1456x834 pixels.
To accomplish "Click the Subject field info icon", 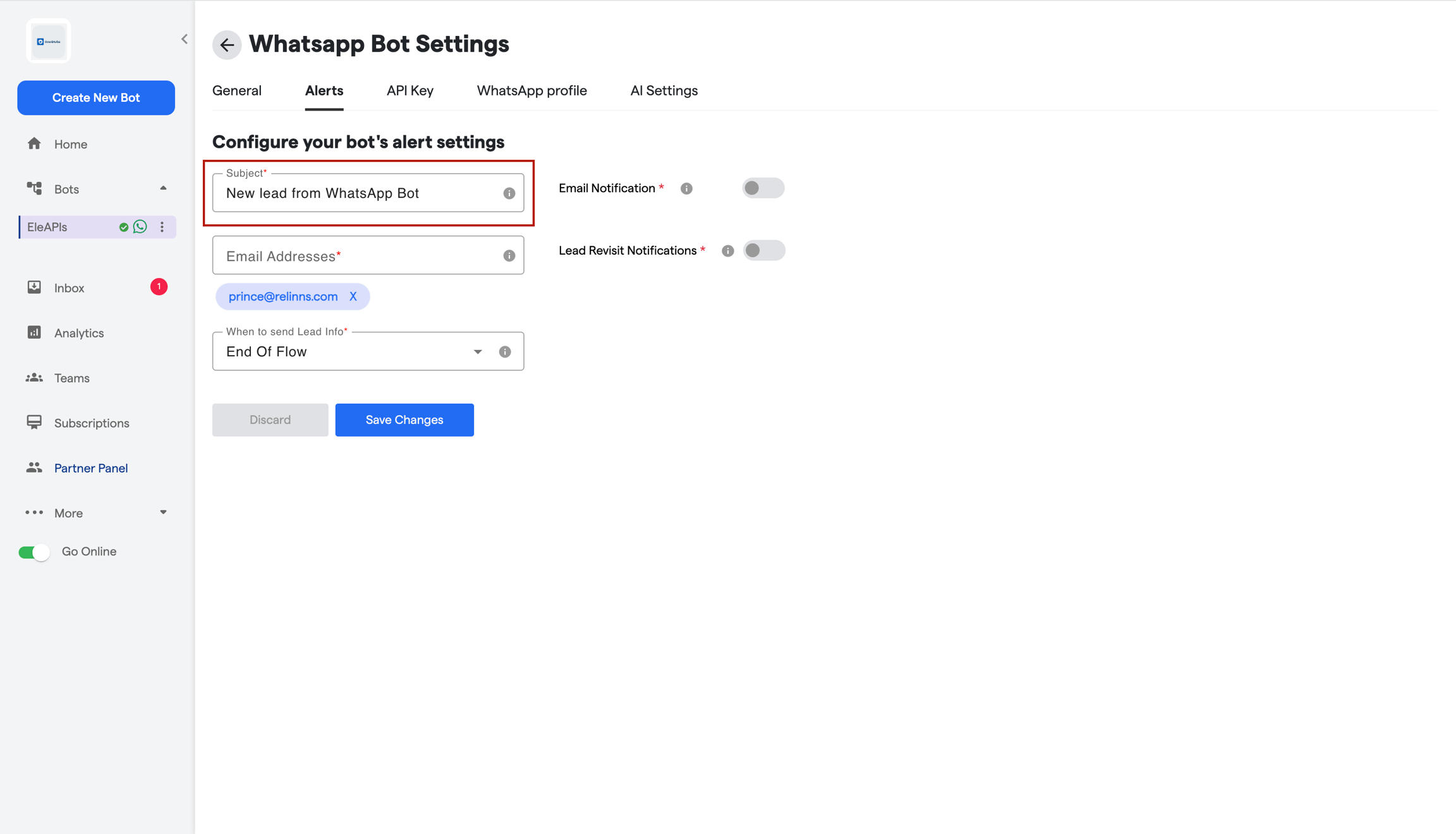I will (x=509, y=193).
